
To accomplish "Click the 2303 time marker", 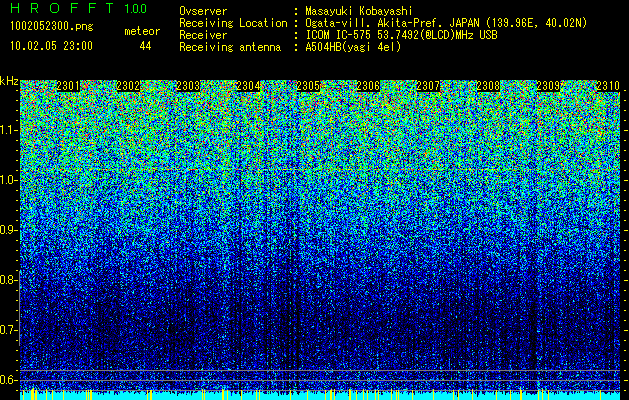I will tap(188, 86).
